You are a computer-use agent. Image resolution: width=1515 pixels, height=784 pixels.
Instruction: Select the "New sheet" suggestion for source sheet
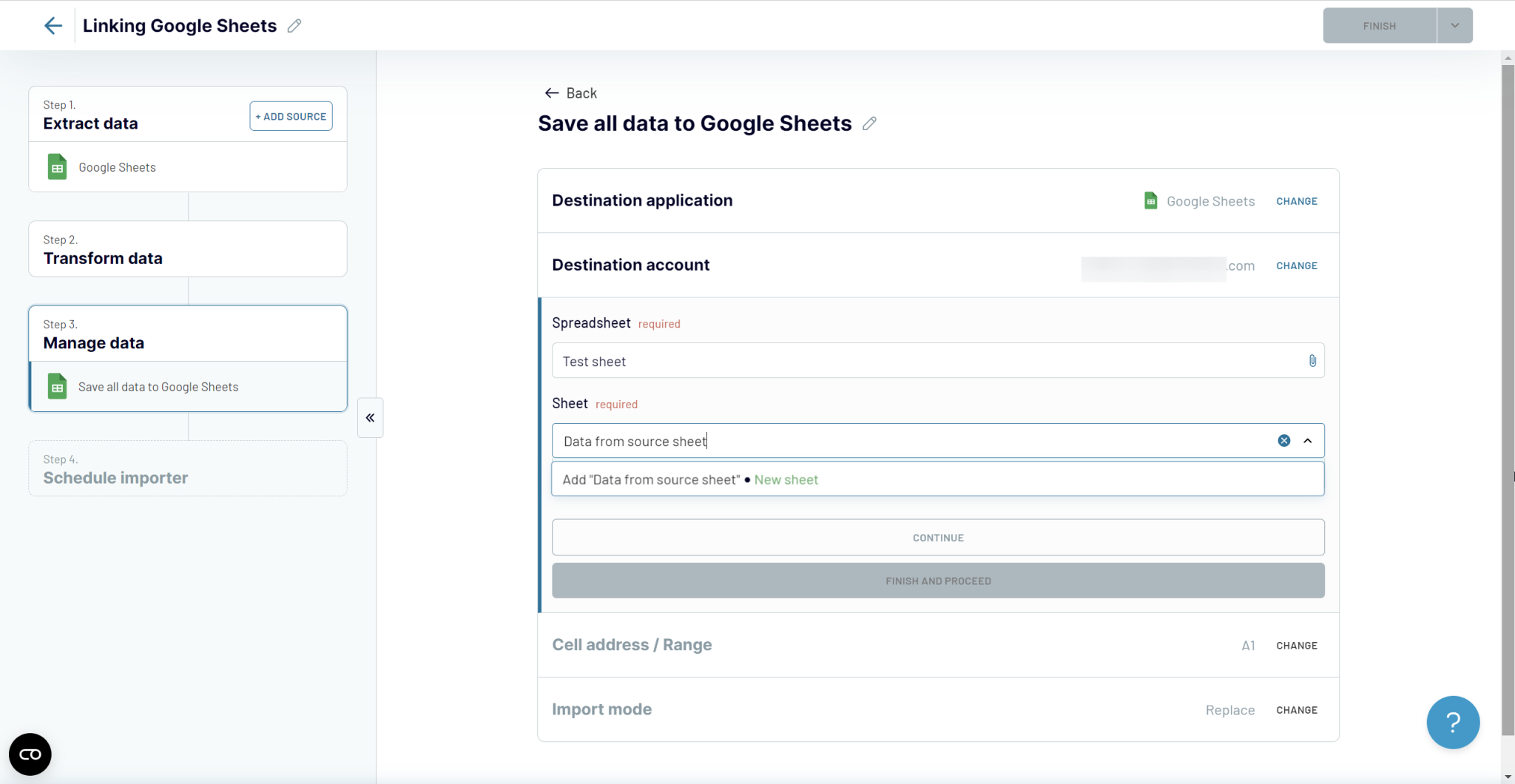click(x=786, y=479)
